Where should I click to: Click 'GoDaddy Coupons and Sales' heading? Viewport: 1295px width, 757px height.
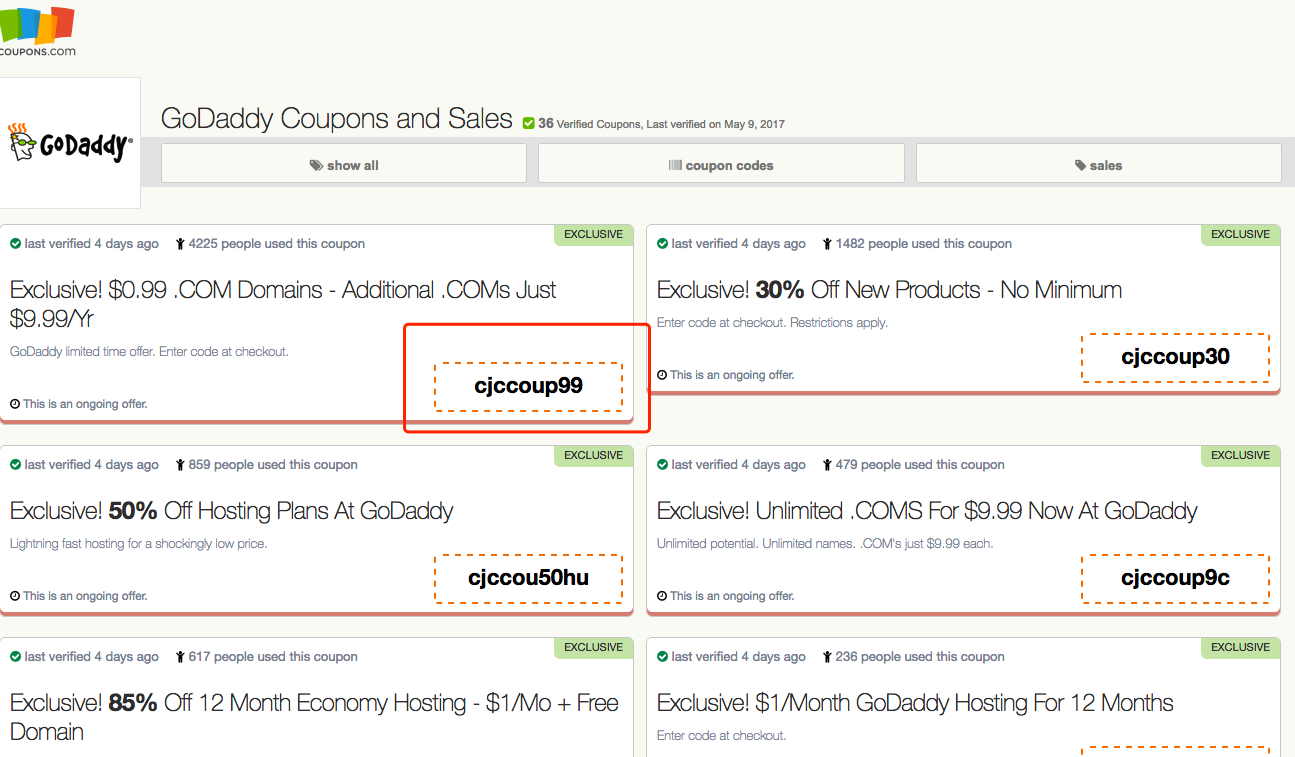[337, 119]
